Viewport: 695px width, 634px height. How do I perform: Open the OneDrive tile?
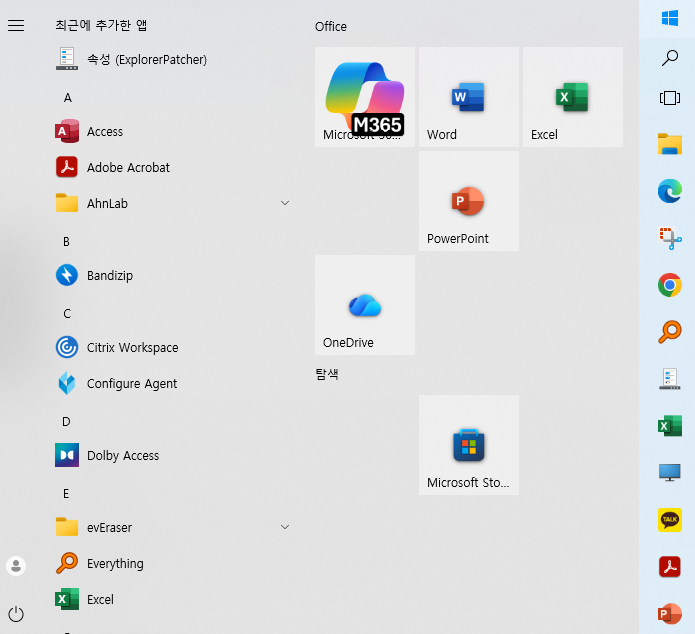365,305
